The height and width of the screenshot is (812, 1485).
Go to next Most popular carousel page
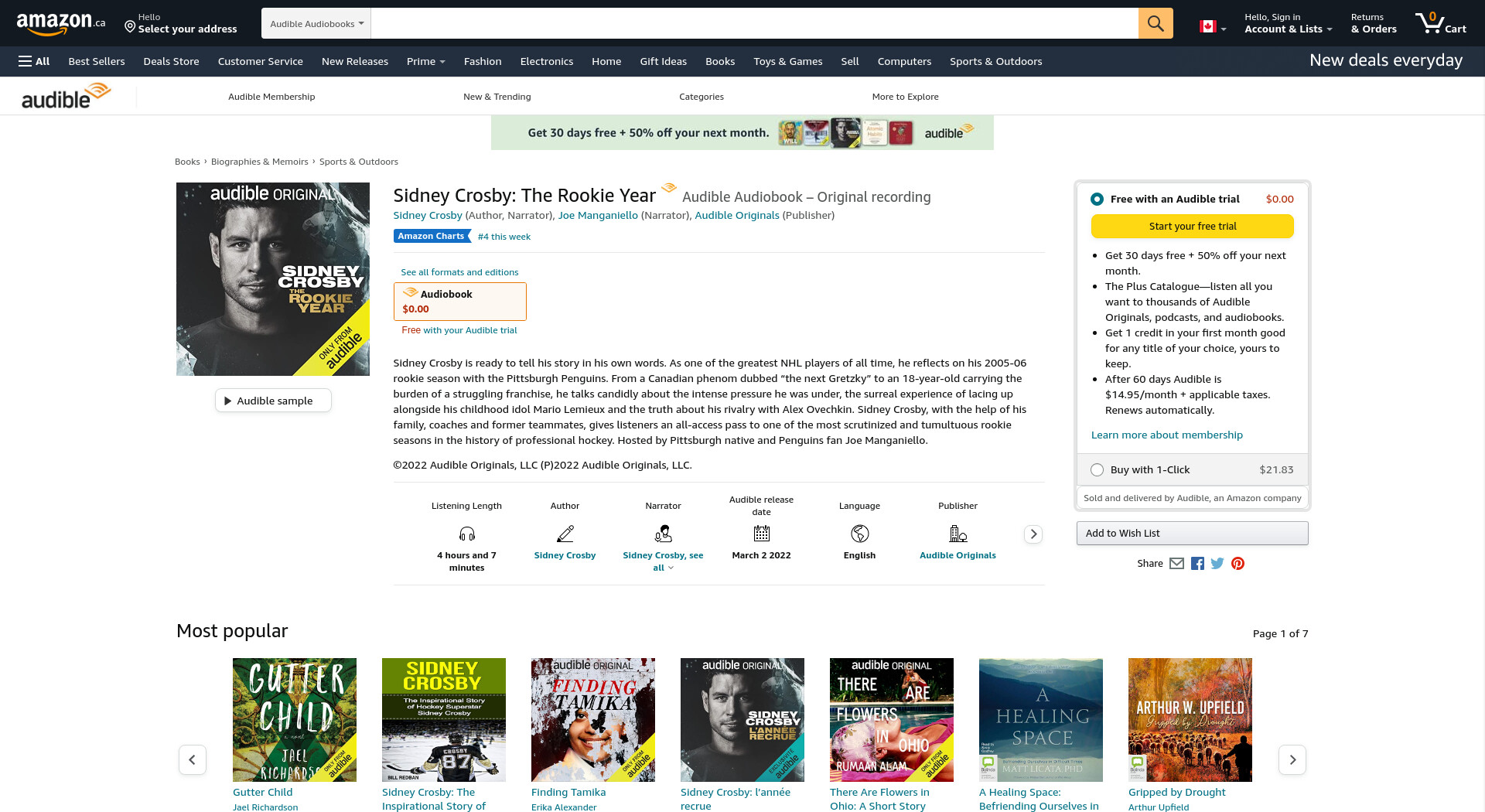1292,760
